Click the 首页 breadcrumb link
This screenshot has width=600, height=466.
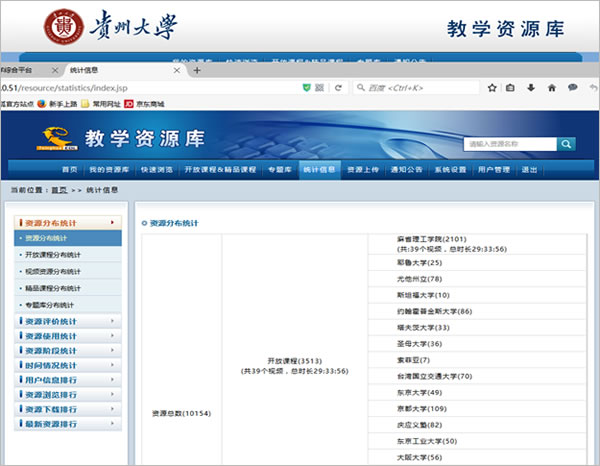[x=59, y=189]
